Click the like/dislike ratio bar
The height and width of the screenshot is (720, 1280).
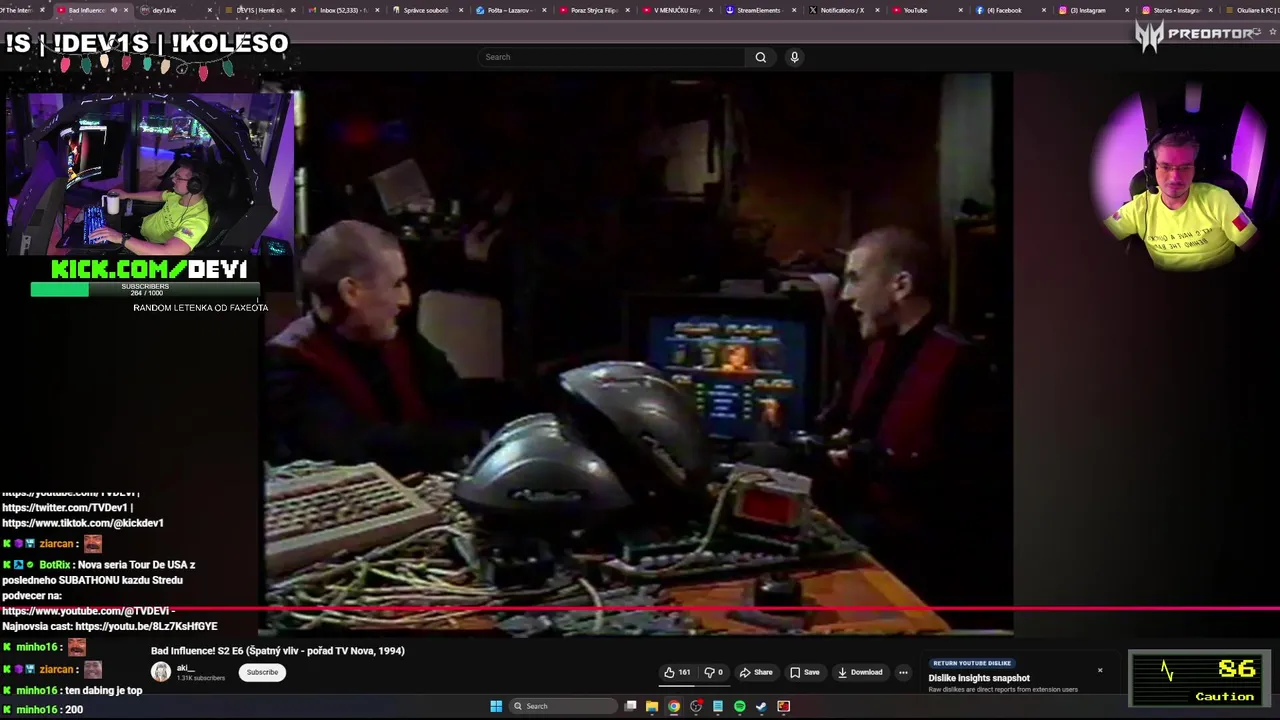(693, 685)
